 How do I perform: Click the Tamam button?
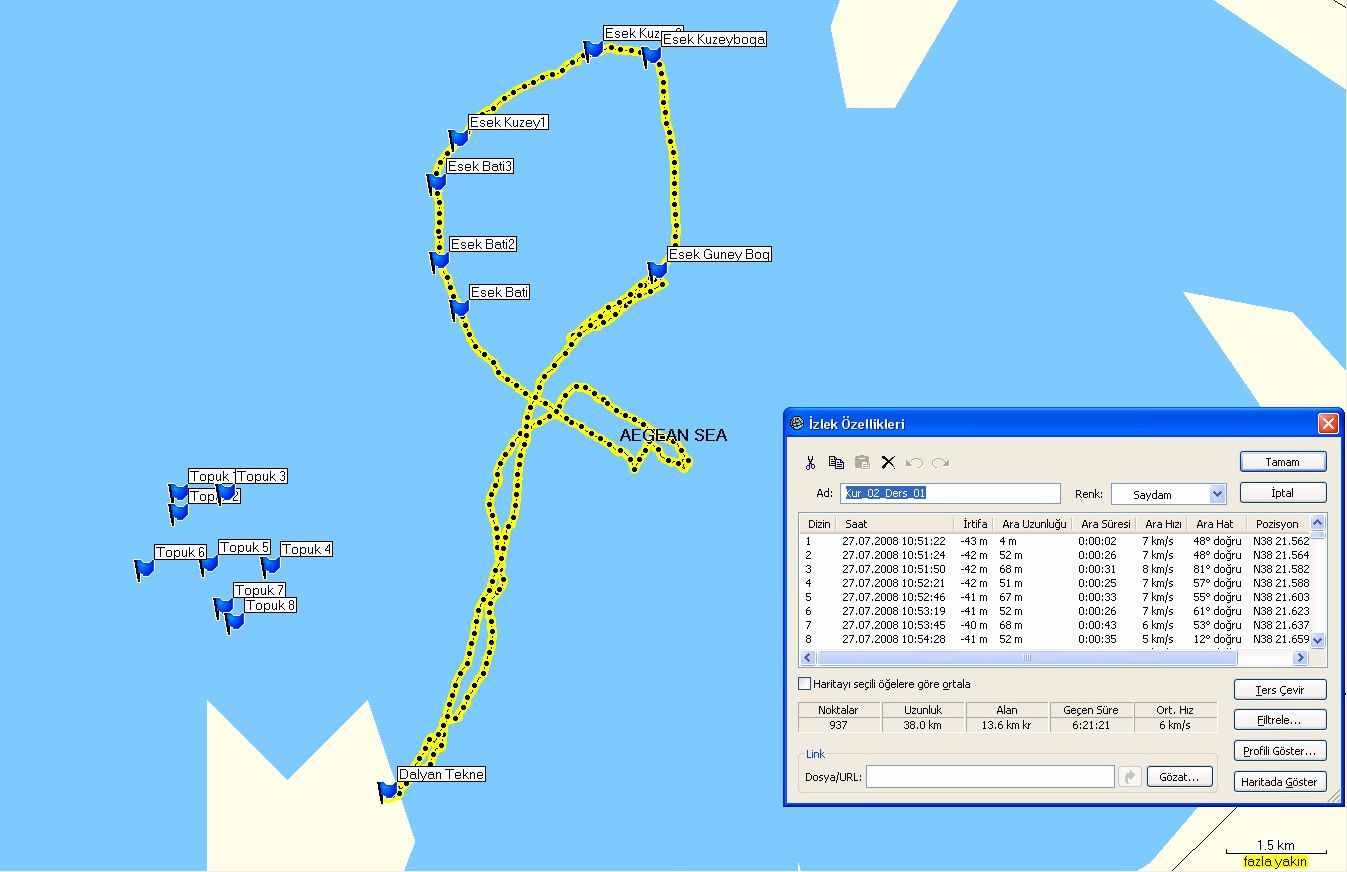point(1283,462)
